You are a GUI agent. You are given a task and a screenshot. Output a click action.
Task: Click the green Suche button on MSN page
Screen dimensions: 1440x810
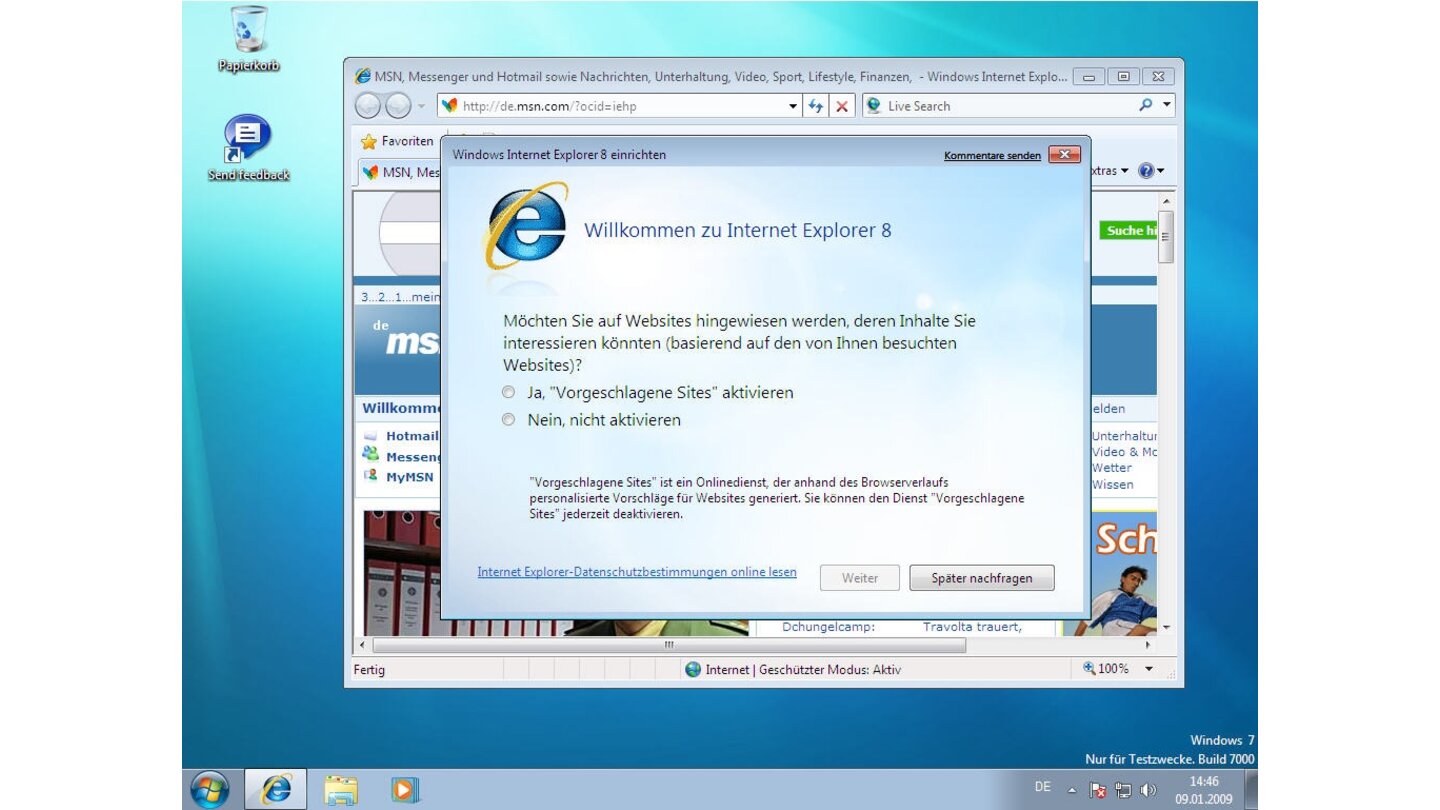(1128, 230)
